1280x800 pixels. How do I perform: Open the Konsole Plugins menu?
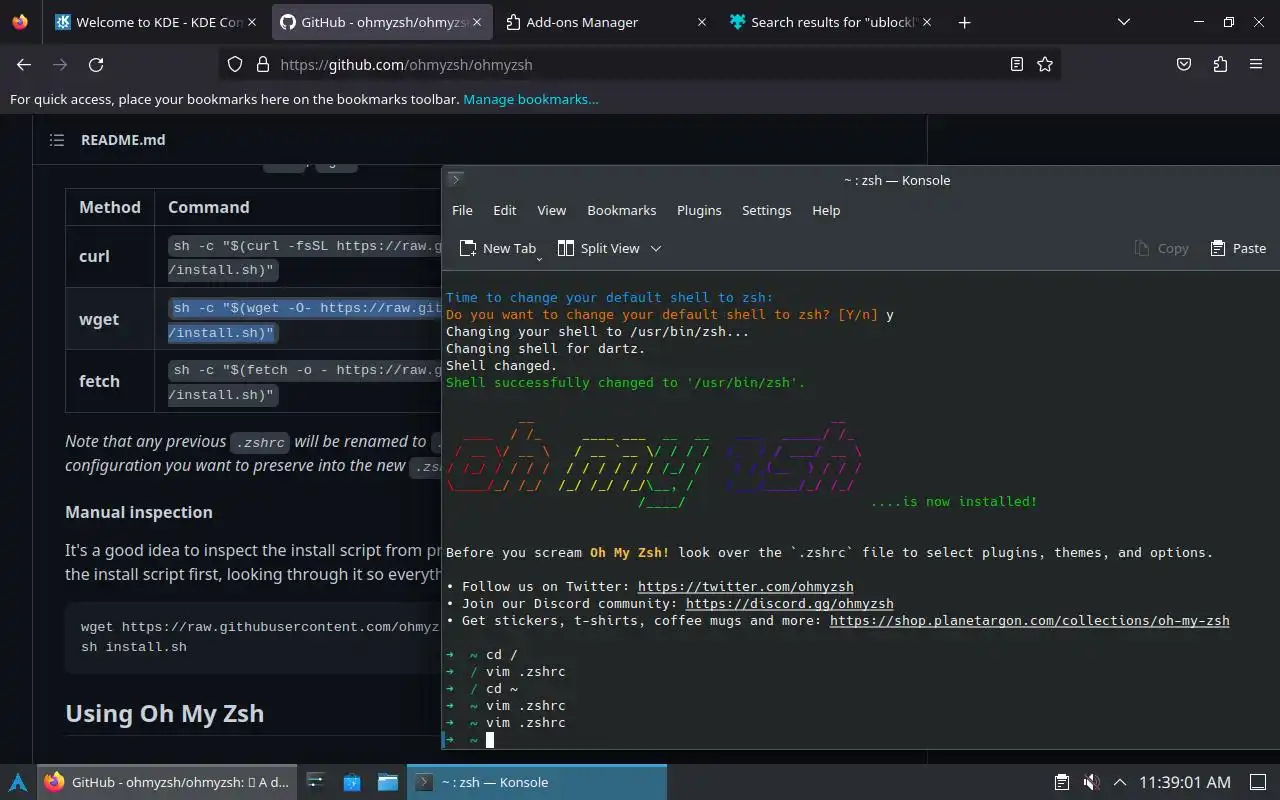(x=699, y=210)
